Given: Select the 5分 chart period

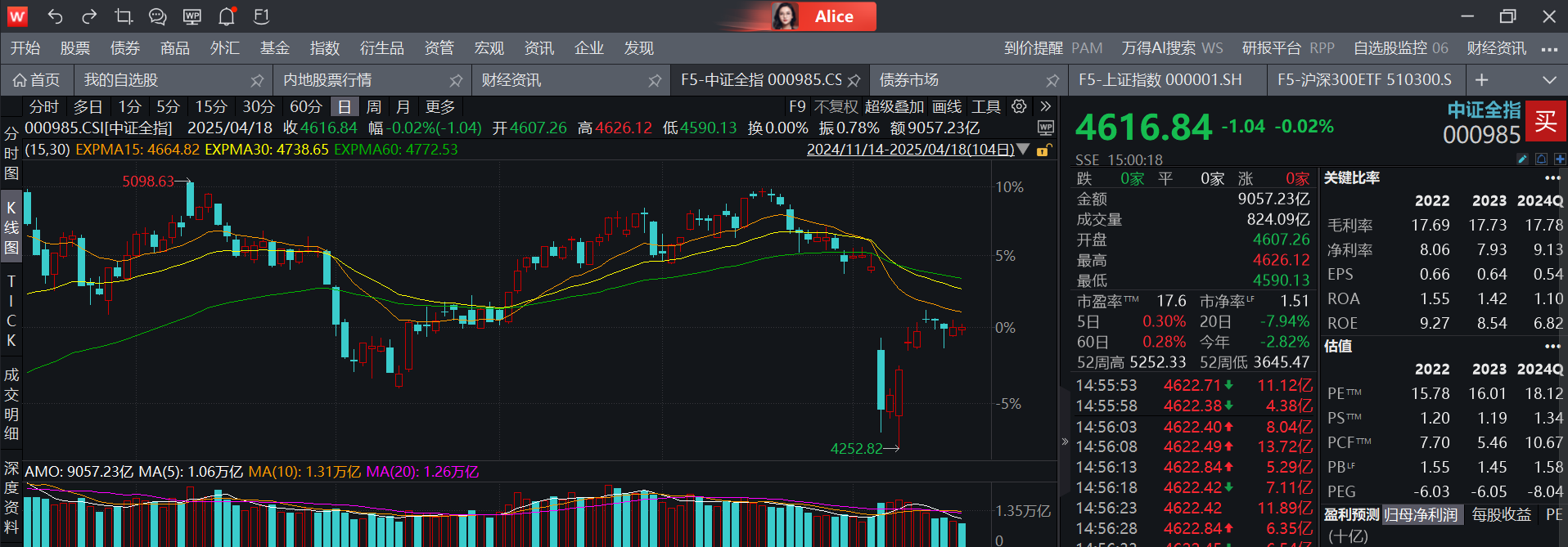Looking at the screenshot, I should click(168, 107).
